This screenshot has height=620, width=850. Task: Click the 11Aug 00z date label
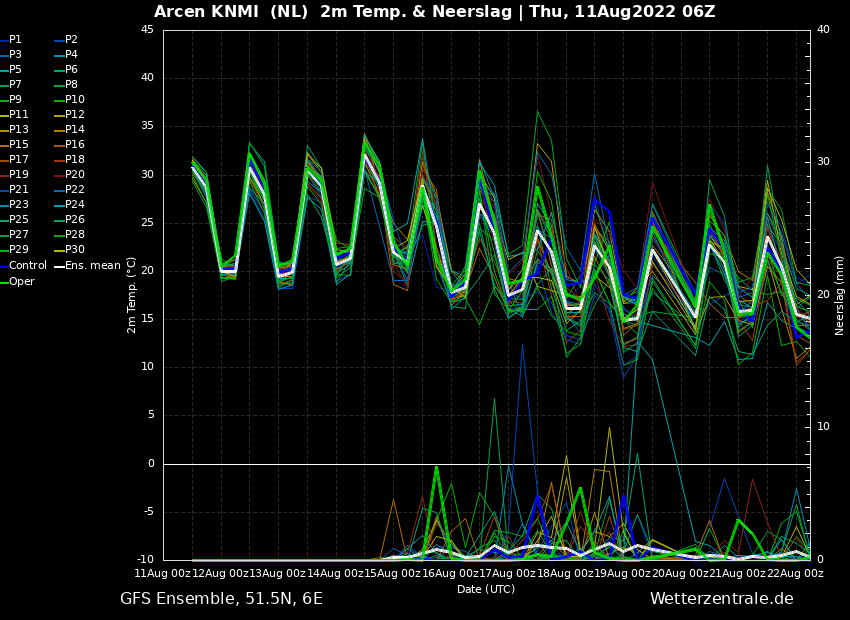[163, 573]
